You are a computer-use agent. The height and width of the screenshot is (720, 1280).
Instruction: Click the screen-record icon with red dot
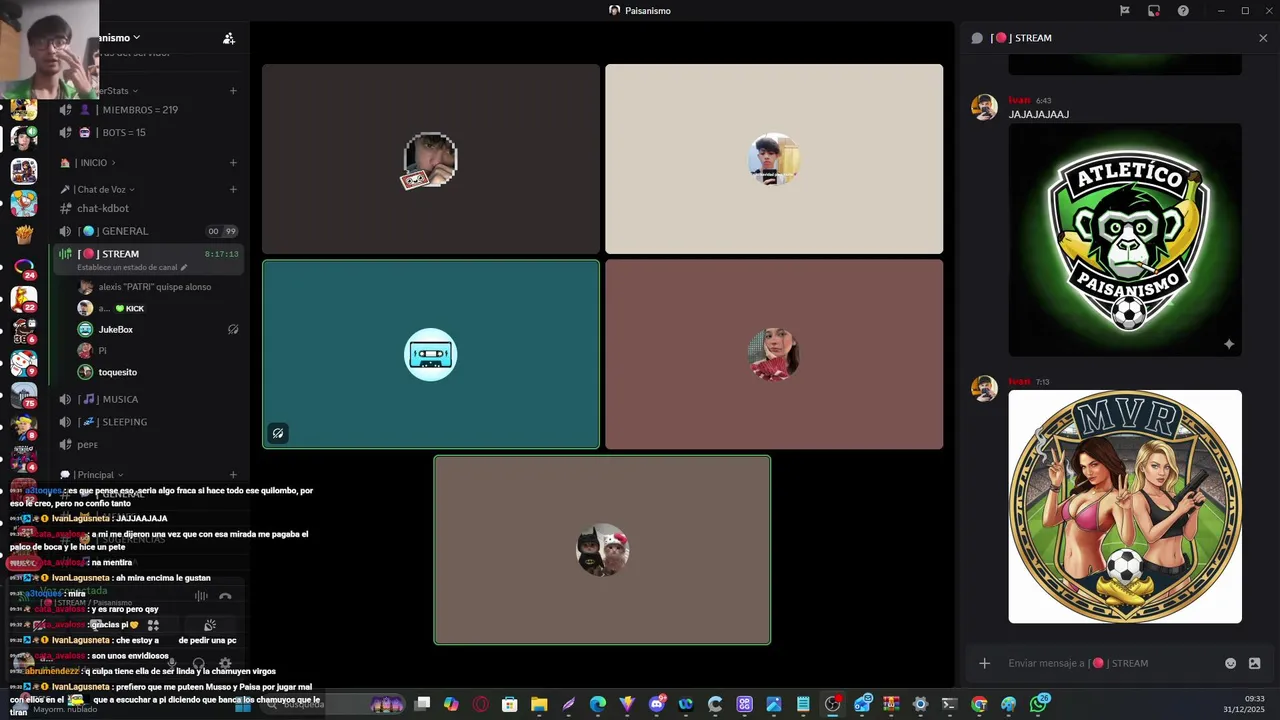click(x=1154, y=11)
